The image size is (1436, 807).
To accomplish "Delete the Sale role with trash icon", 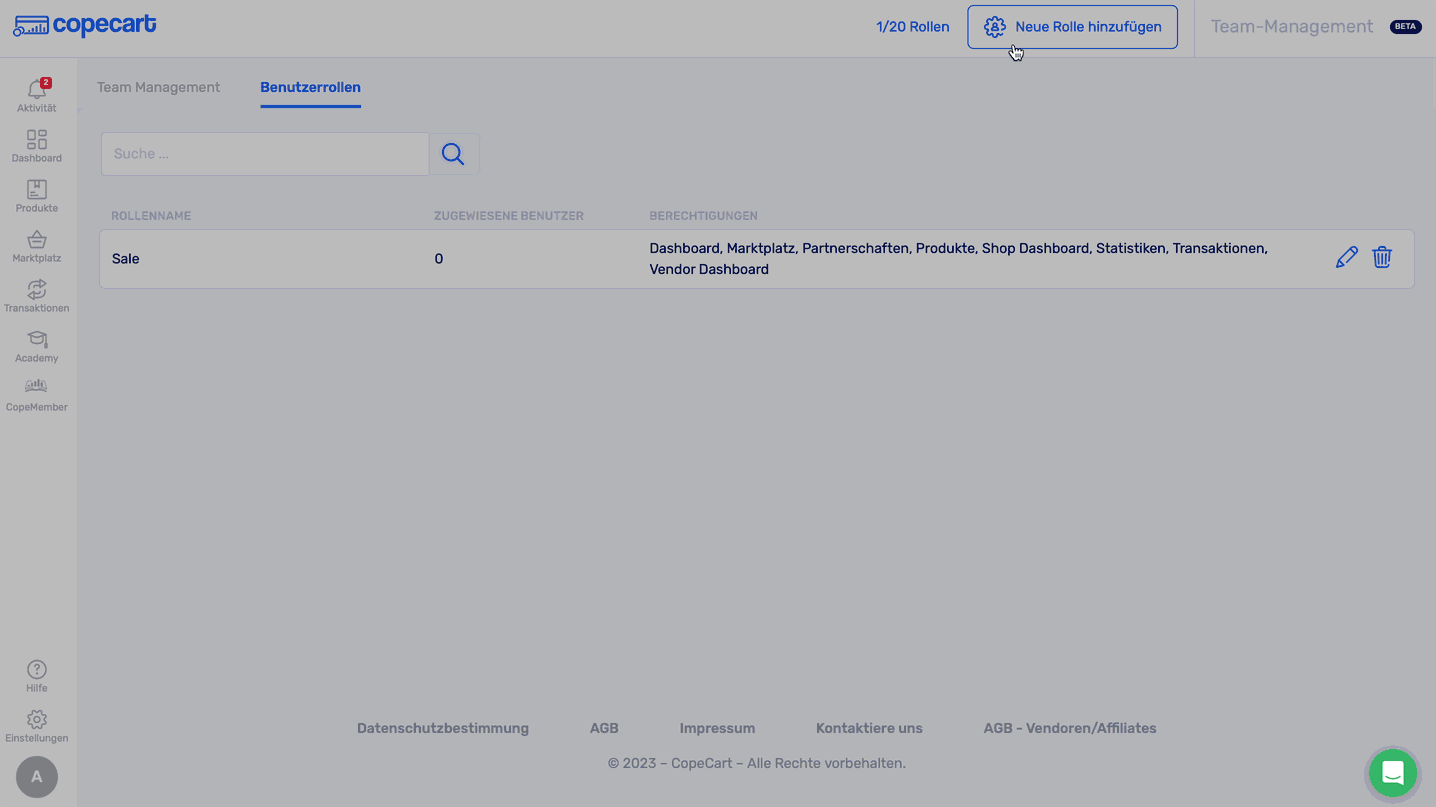I will click(1382, 258).
